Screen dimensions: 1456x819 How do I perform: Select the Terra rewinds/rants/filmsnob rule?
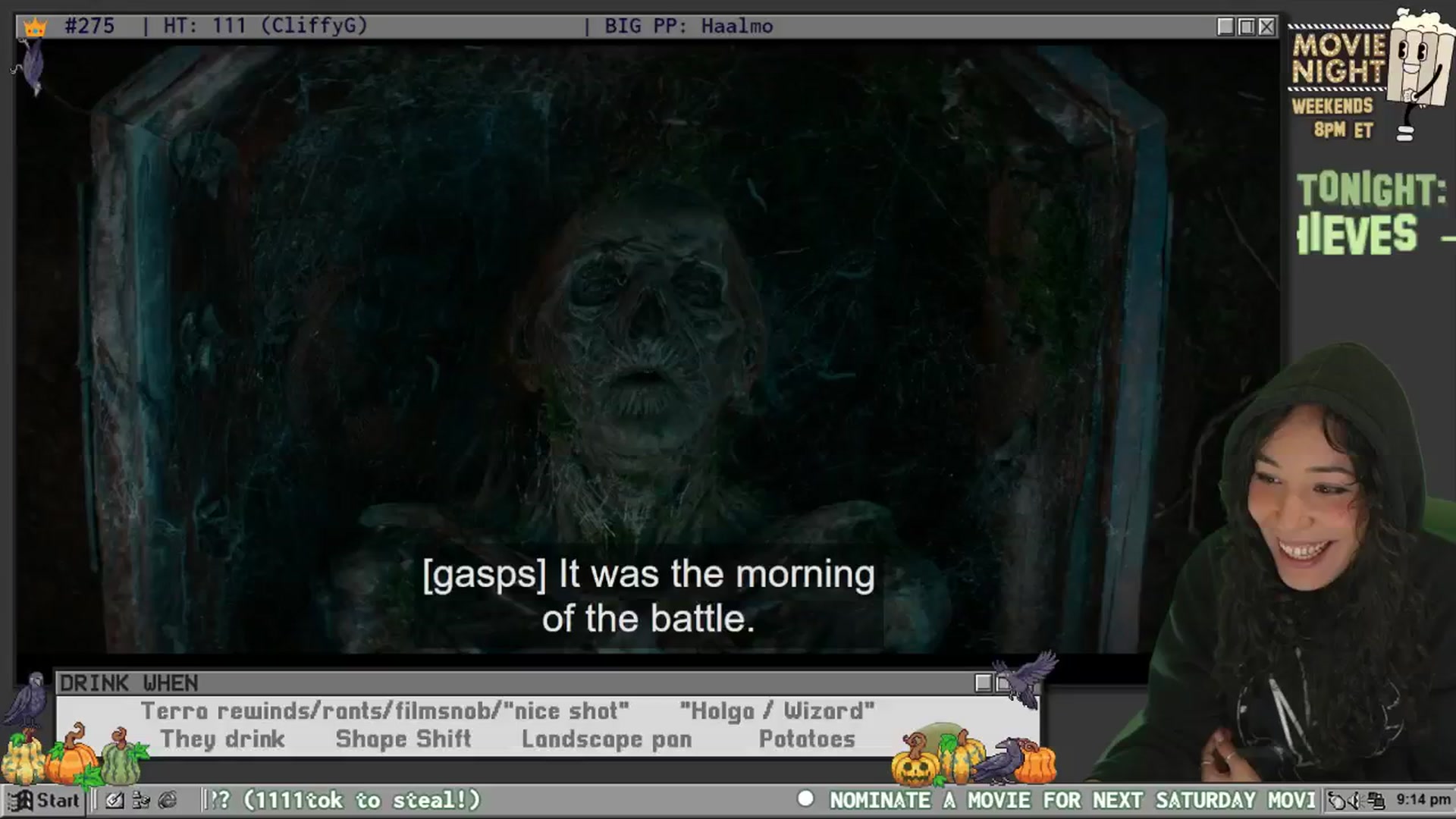click(x=384, y=711)
